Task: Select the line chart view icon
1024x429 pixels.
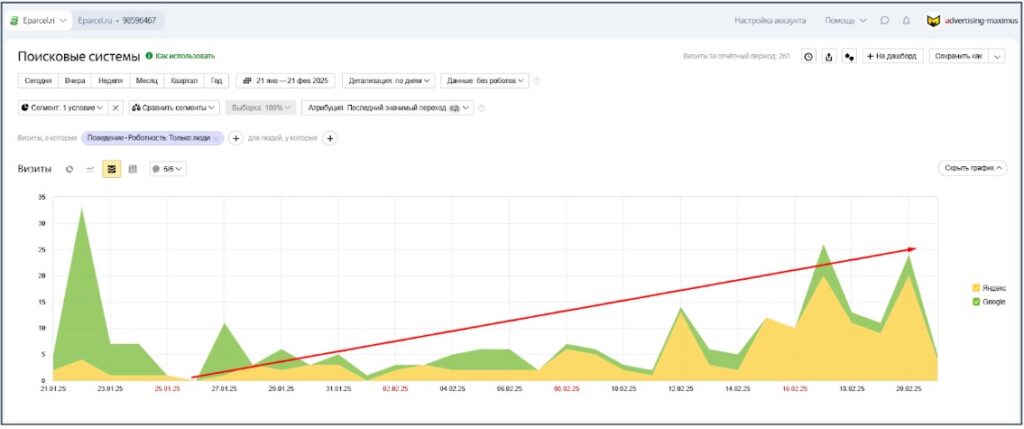Action: tap(90, 169)
